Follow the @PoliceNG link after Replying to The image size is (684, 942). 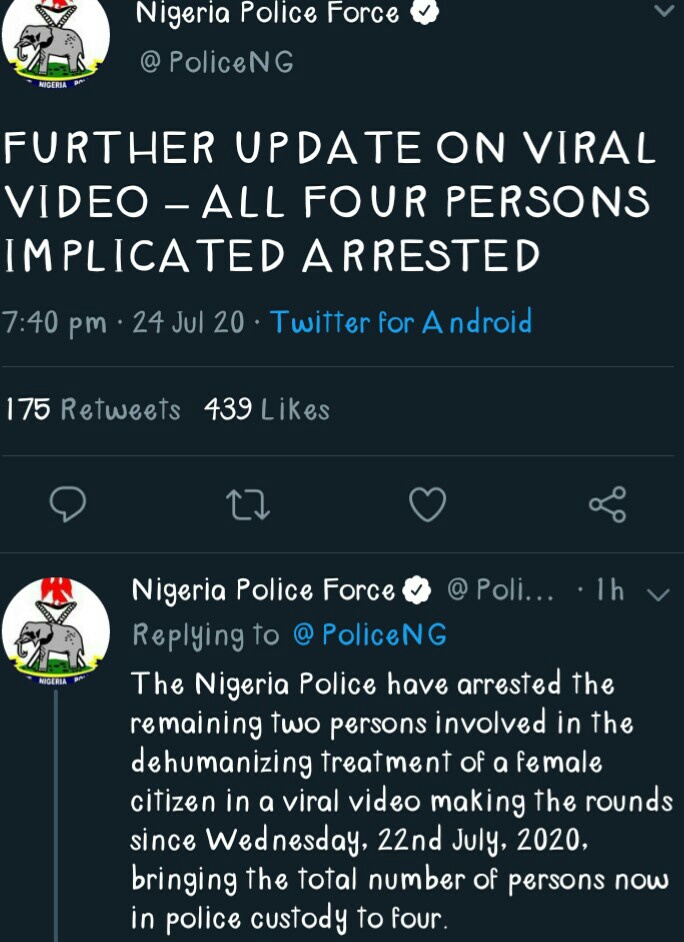(x=369, y=635)
